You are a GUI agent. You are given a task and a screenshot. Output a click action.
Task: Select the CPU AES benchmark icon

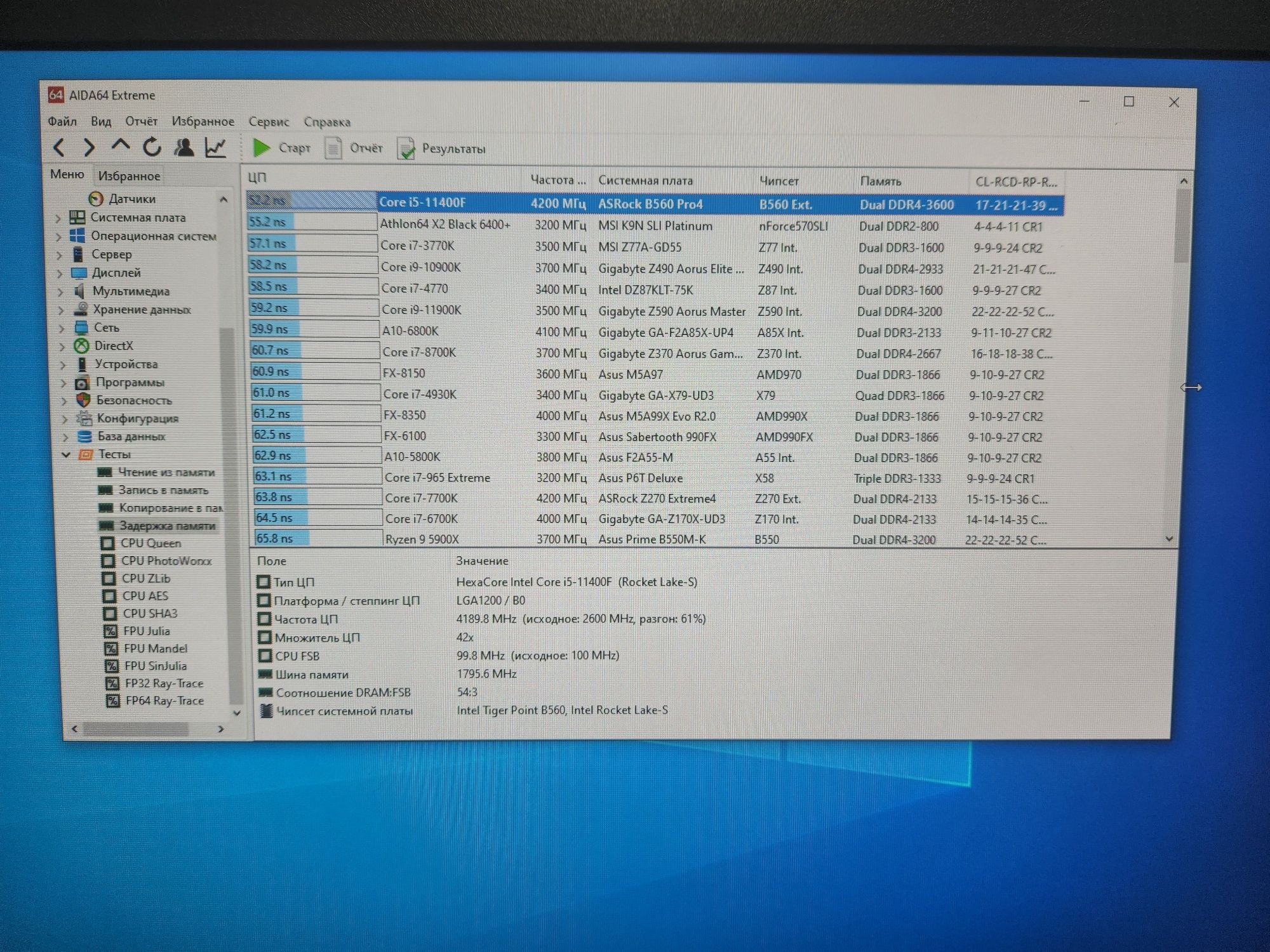(x=110, y=596)
